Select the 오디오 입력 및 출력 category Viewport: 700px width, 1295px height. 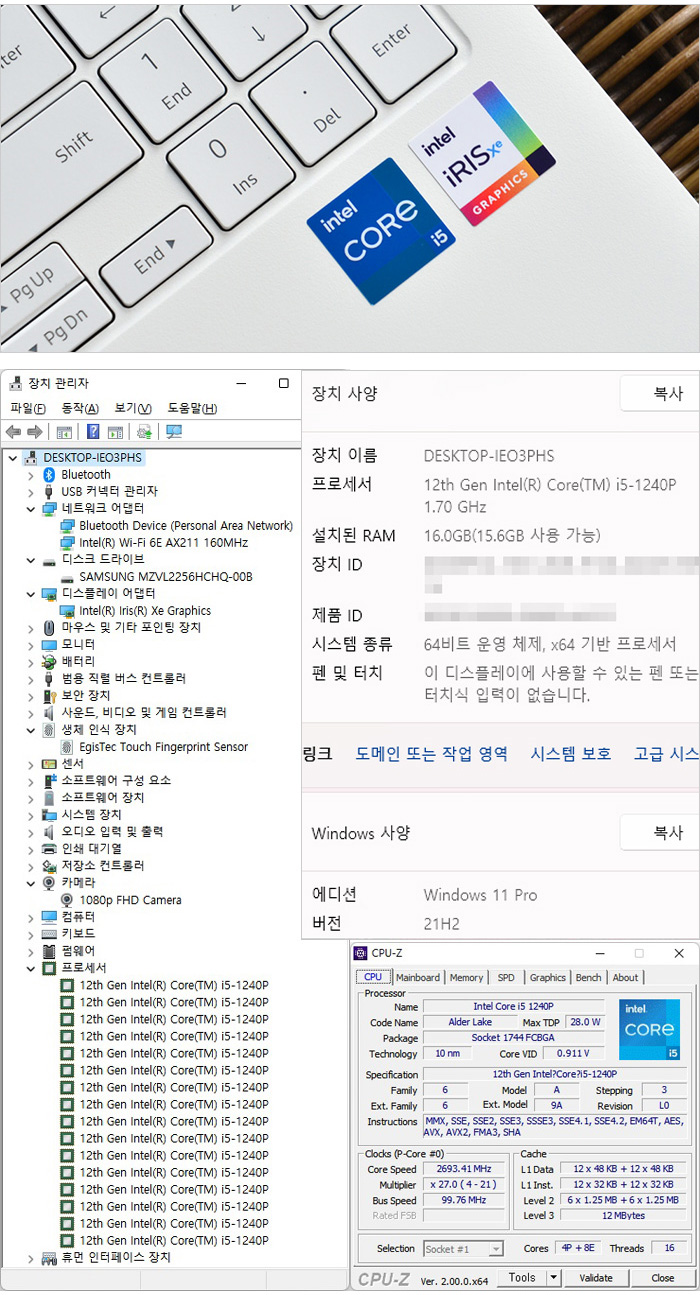coord(112,832)
